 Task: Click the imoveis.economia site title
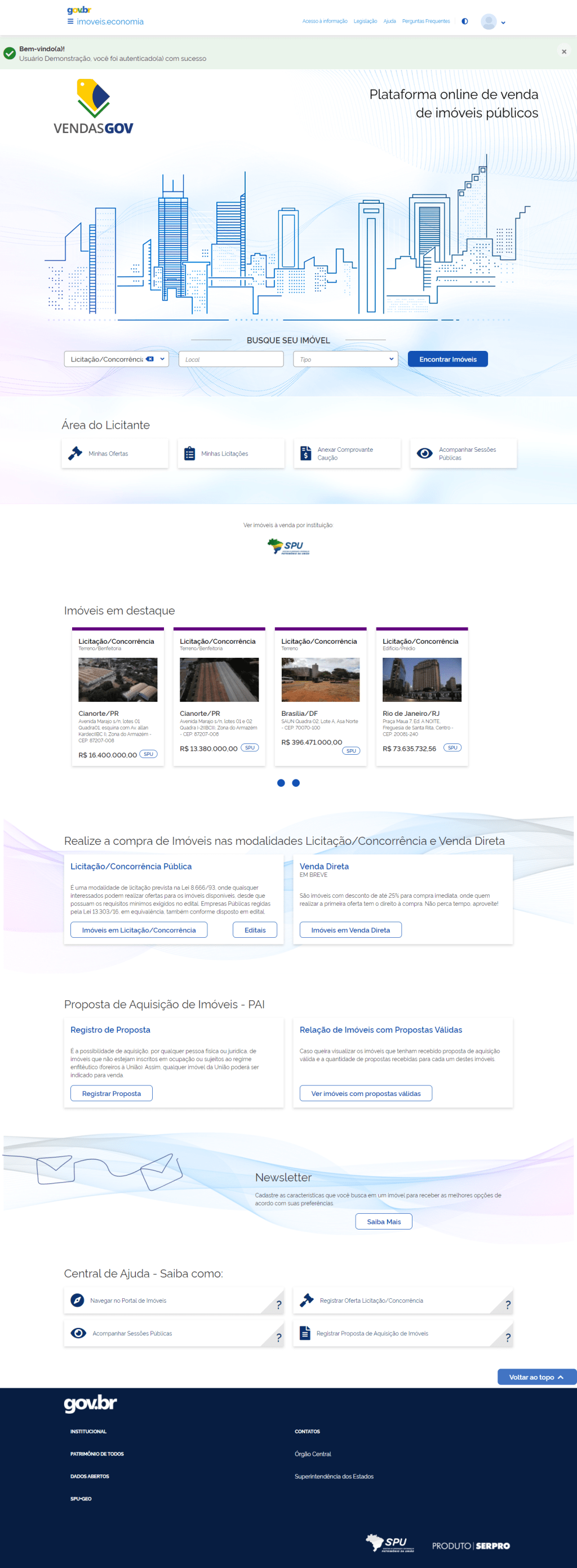pyautogui.click(x=110, y=21)
